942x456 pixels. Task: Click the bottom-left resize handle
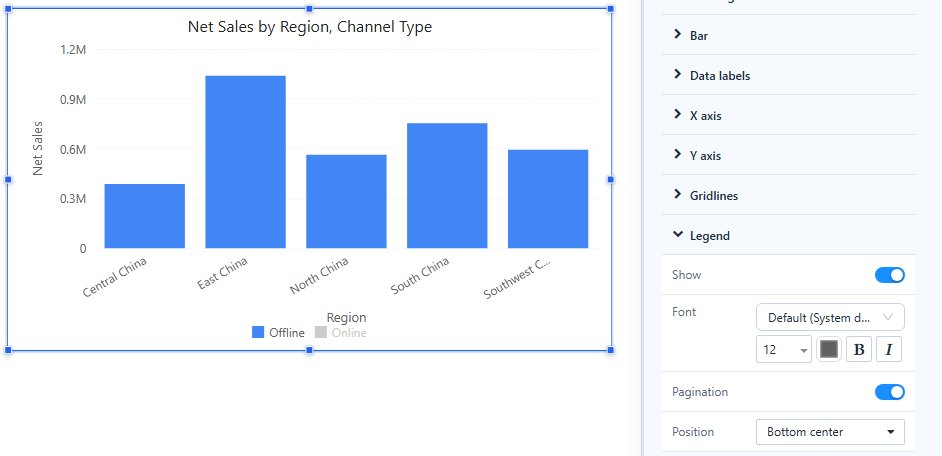(8, 350)
